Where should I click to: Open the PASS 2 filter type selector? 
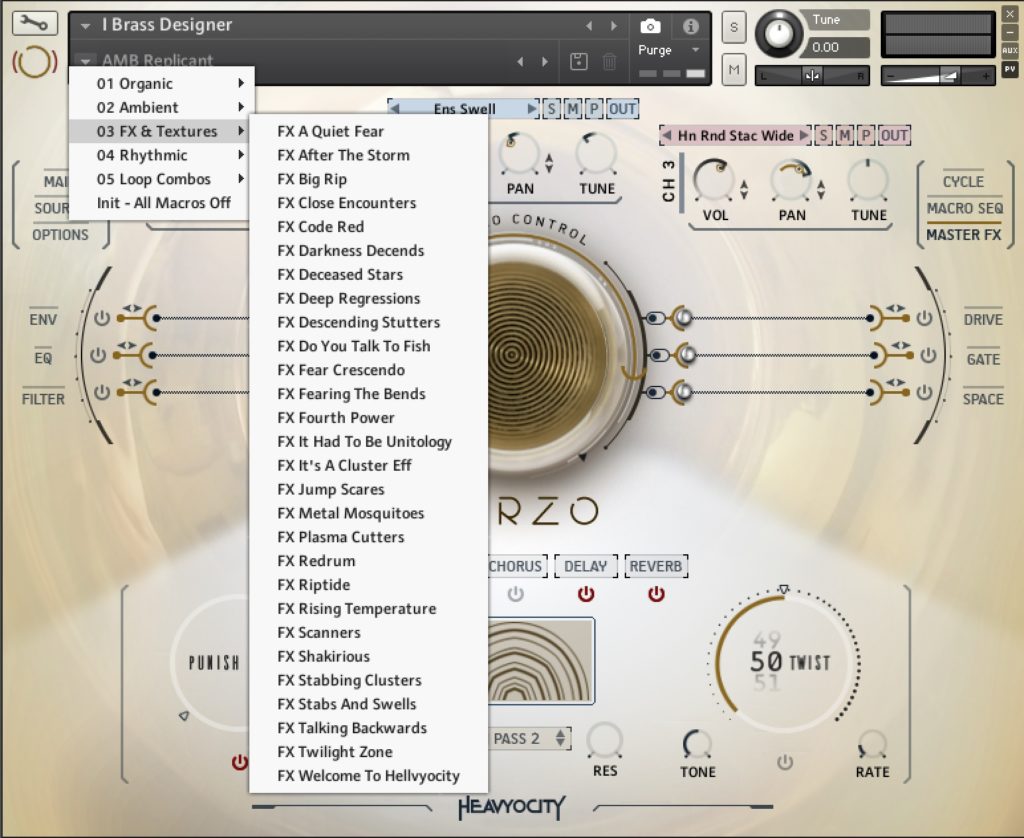click(530, 738)
